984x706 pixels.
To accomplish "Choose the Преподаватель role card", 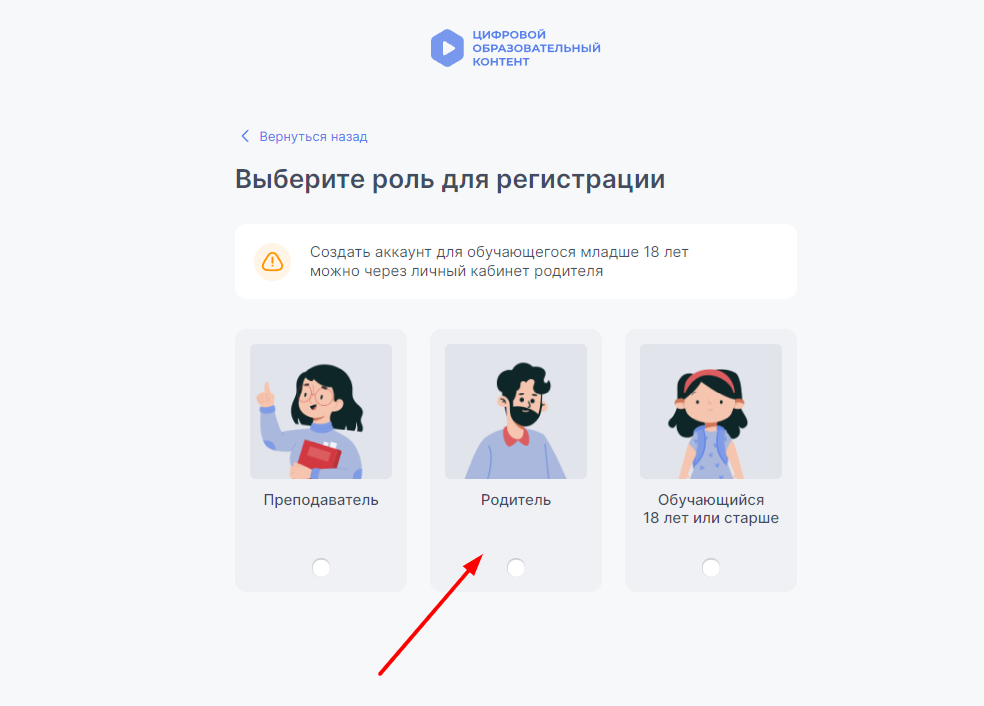I will (321, 460).
